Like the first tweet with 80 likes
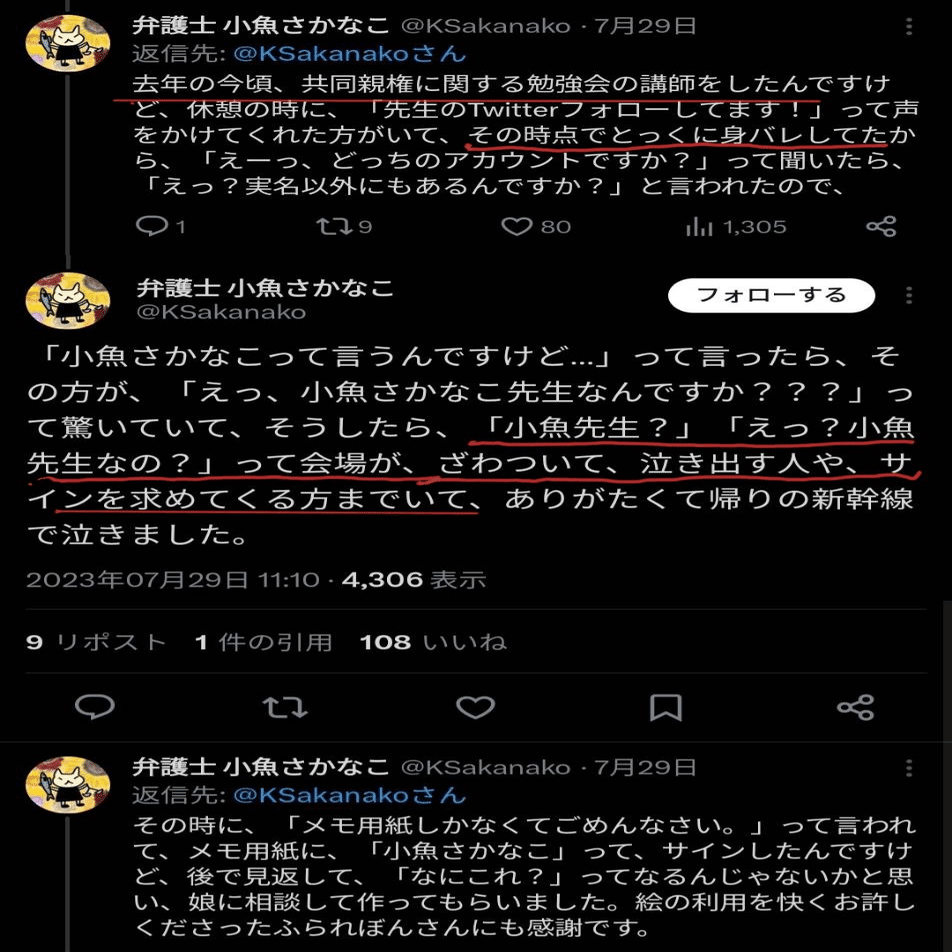952x952 pixels. [x=517, y=226]
